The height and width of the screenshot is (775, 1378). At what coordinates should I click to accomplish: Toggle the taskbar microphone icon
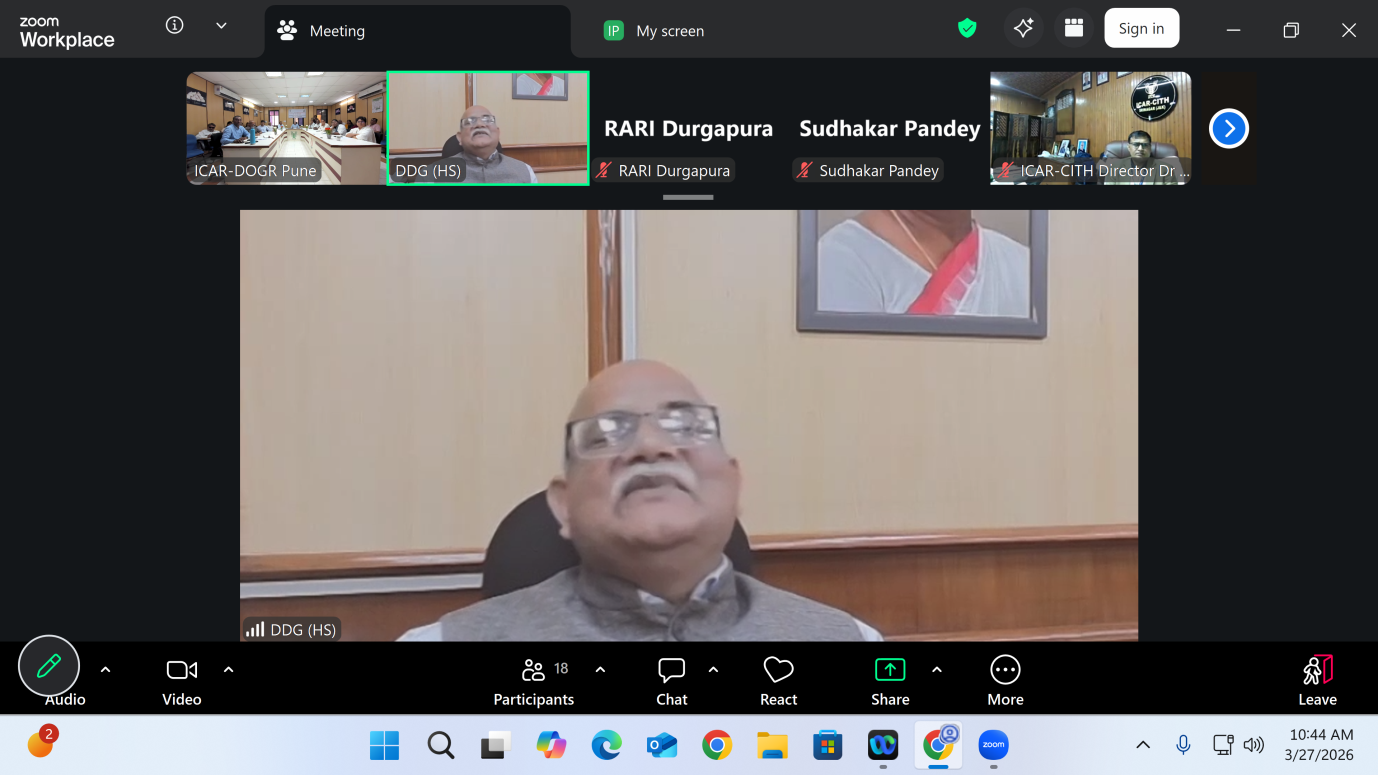[x=1183, y=745]
